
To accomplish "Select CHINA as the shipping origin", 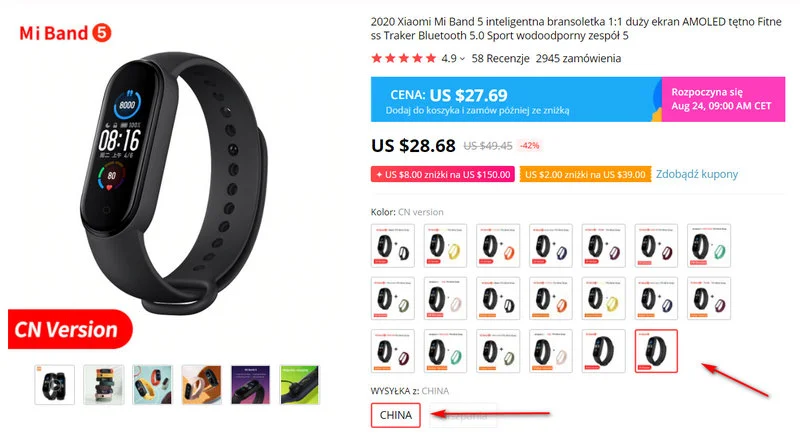I will [x=395, y=415].
